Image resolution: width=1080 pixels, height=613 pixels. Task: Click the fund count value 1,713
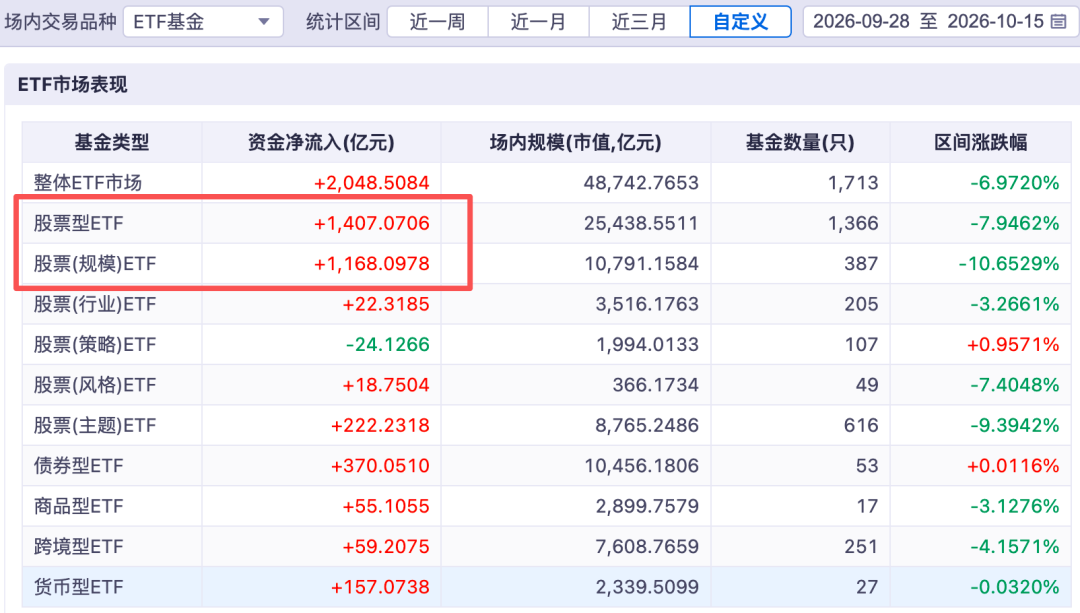coord(853,183)
